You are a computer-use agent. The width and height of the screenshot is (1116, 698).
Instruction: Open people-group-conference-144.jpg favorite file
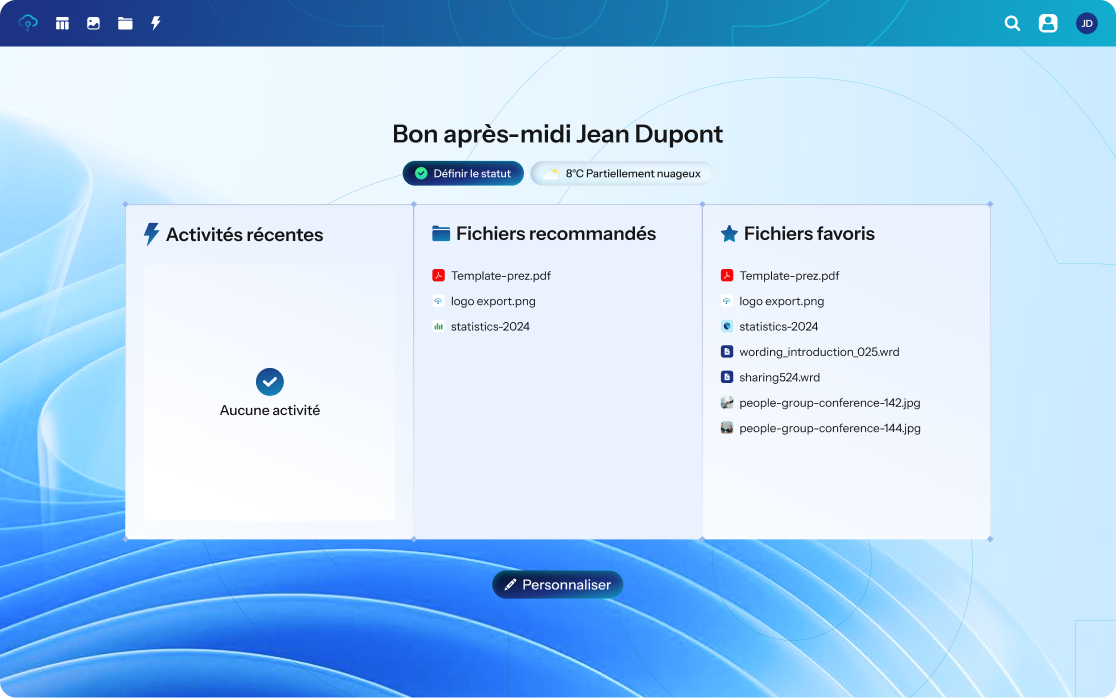point(821,428)
